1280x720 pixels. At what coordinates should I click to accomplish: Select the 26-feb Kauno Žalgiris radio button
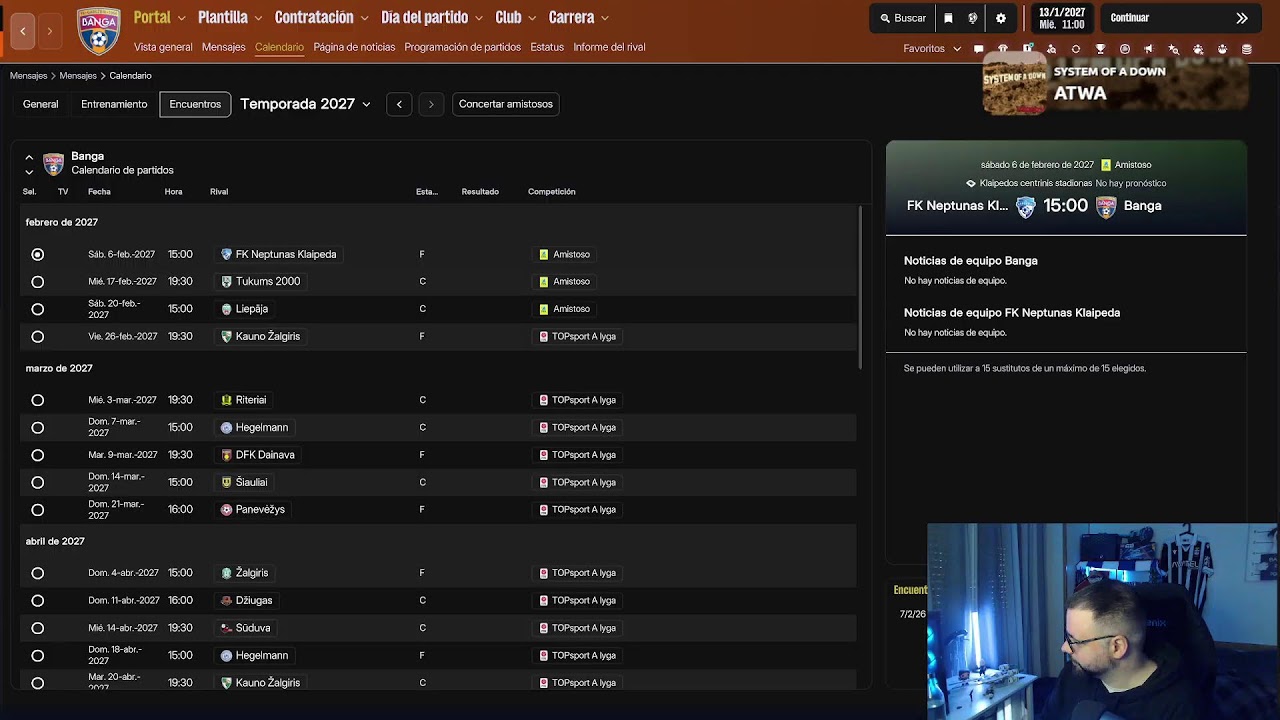(x=37, y=337)
